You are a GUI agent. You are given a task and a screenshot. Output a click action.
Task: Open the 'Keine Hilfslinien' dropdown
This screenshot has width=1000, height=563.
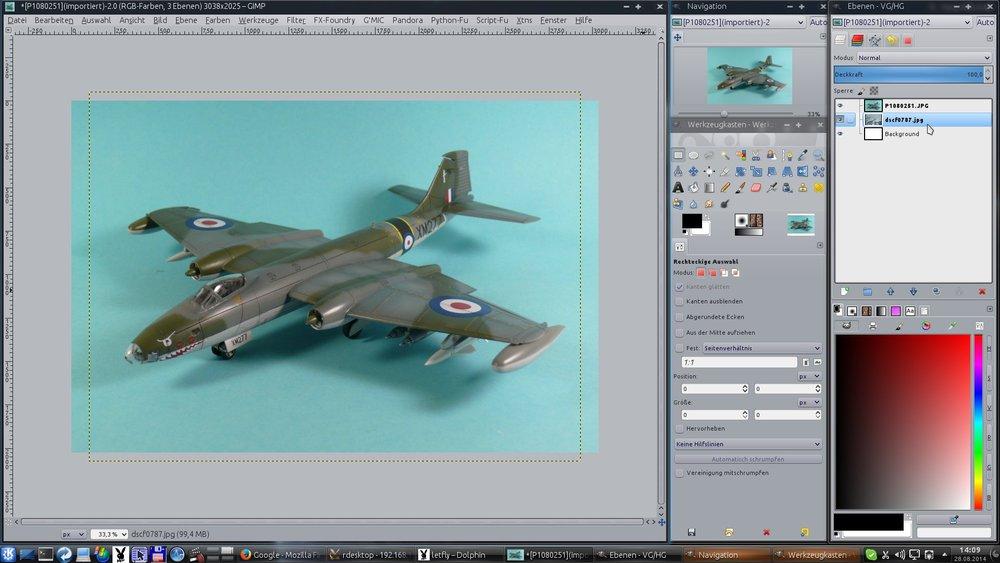point(747,444)
